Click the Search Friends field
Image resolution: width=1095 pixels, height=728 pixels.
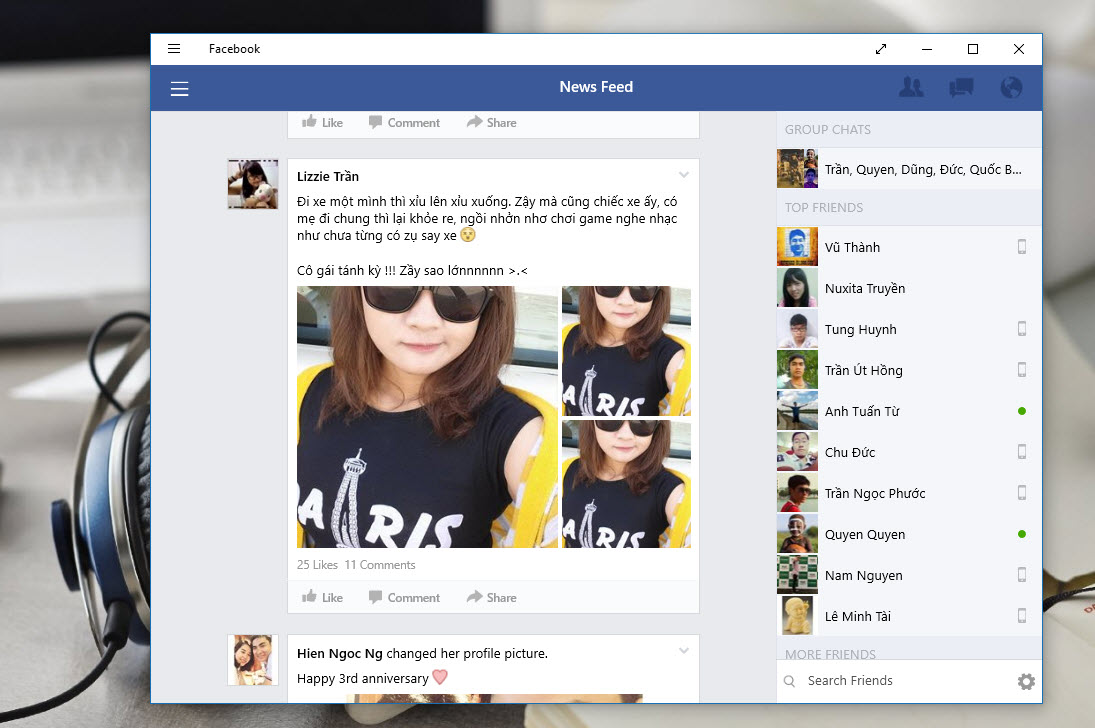900,681
